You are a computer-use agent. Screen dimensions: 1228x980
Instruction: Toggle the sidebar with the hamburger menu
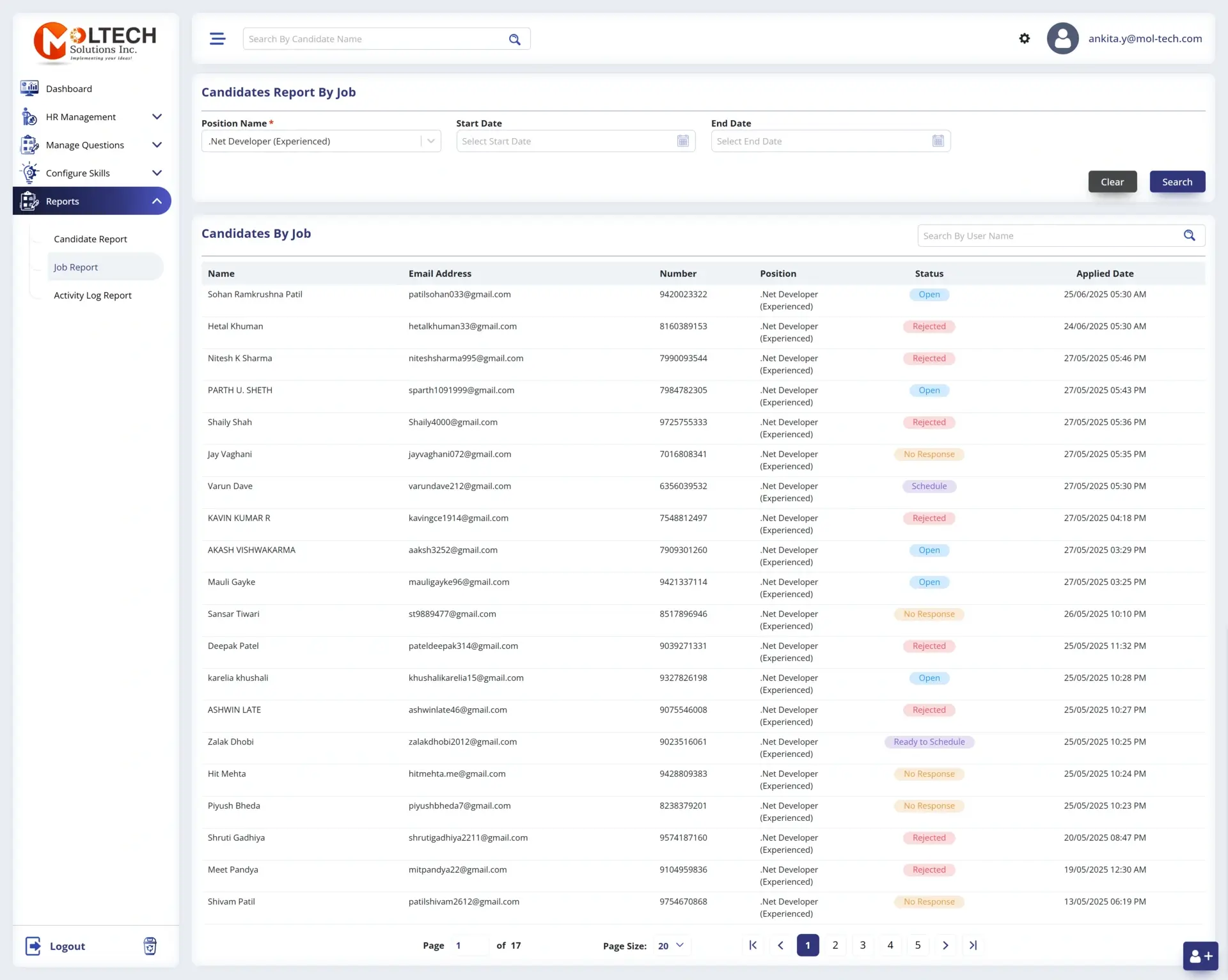pyautogui.click(x=217, y=38)
